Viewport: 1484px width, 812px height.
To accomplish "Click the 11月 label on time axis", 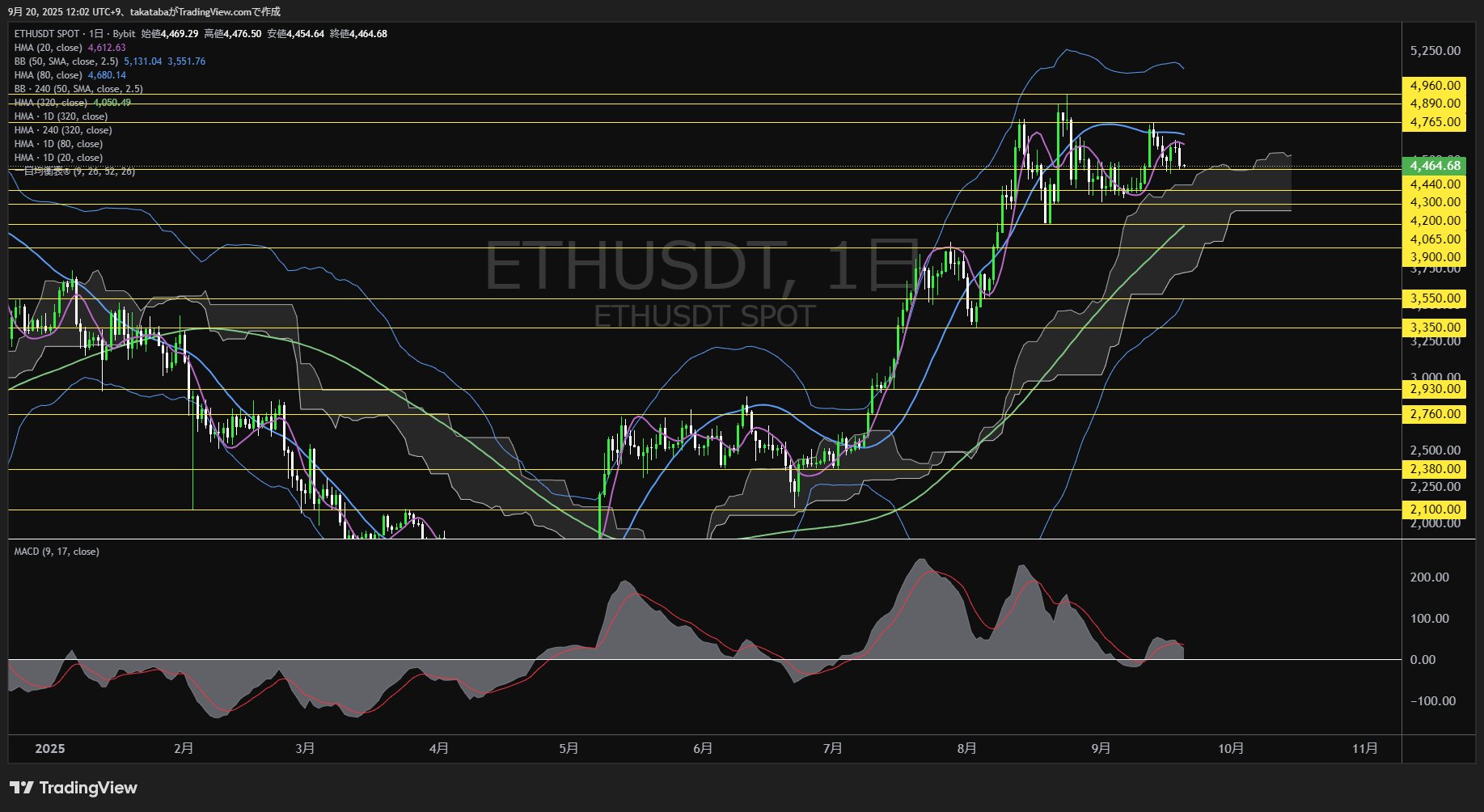I will (1365, 749).
